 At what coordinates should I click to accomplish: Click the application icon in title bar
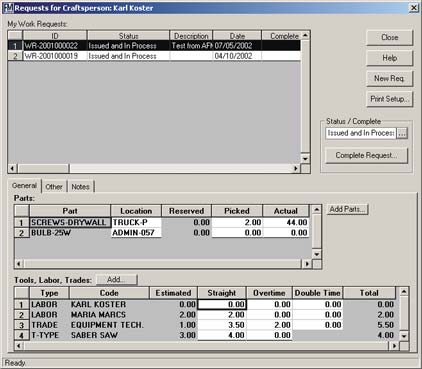[9, 8]
